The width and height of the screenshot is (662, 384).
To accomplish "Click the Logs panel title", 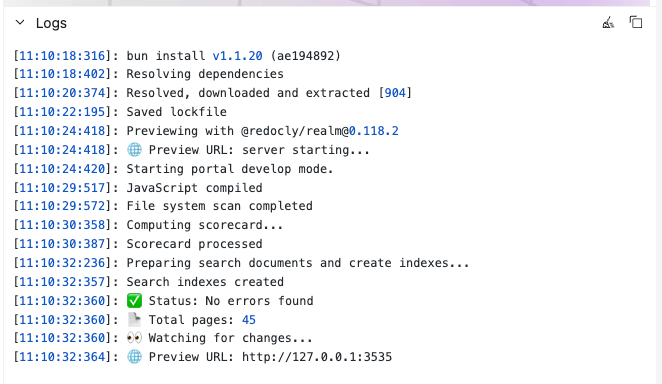I will tap(51, 23).
